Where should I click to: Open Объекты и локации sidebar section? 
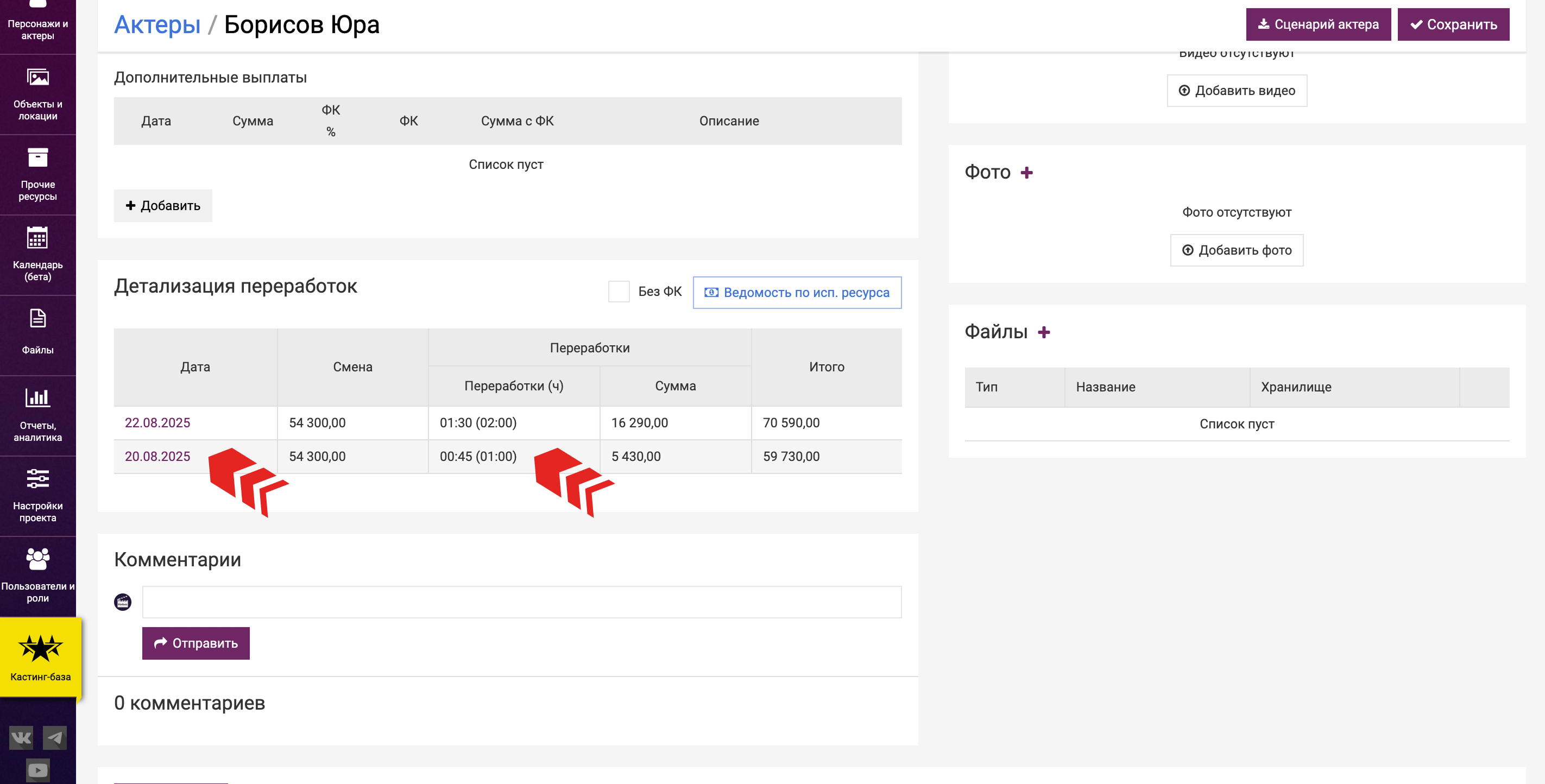tap(38, 94)
